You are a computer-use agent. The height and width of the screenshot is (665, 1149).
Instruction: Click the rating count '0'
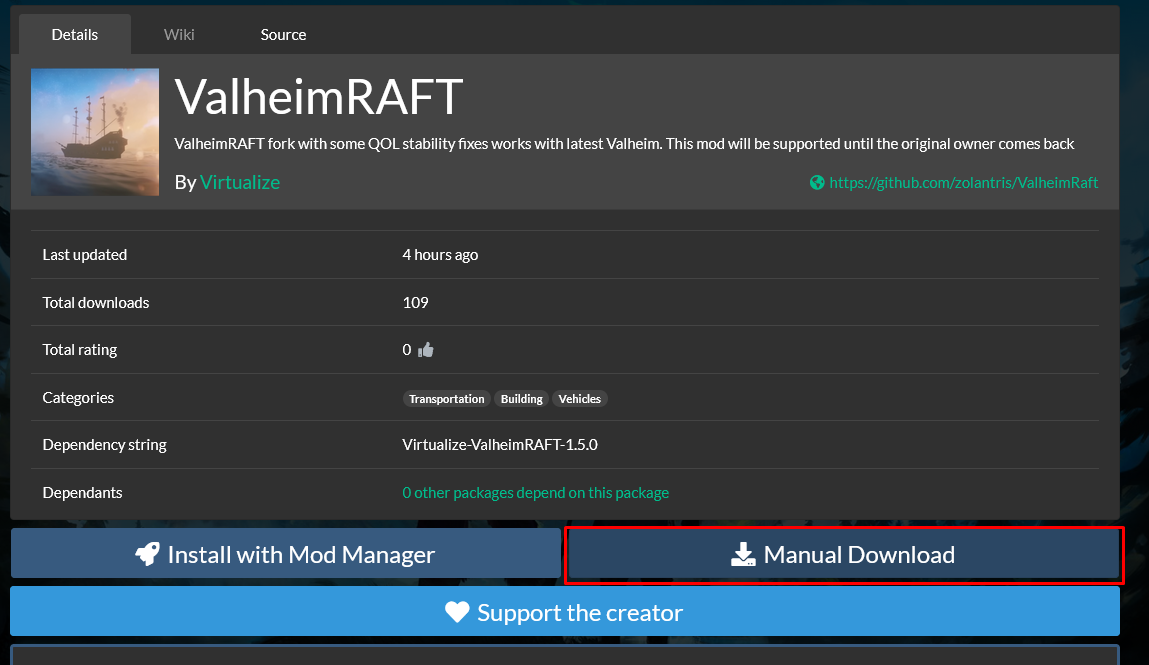click(407, 350)
